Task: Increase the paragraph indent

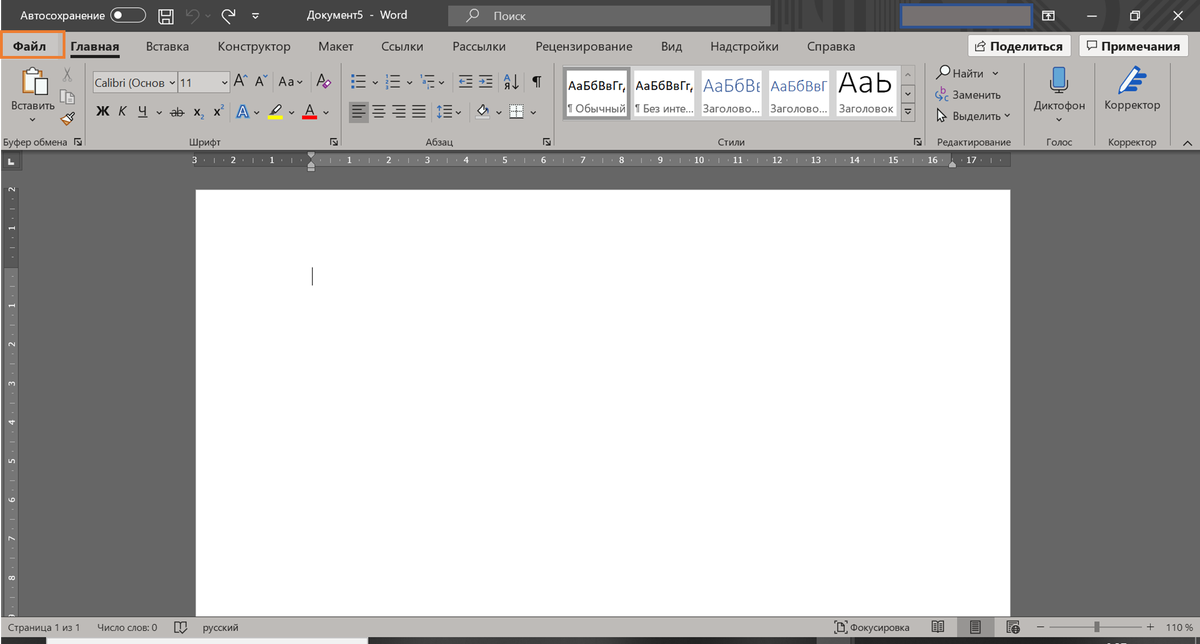Action: (485, 82)
